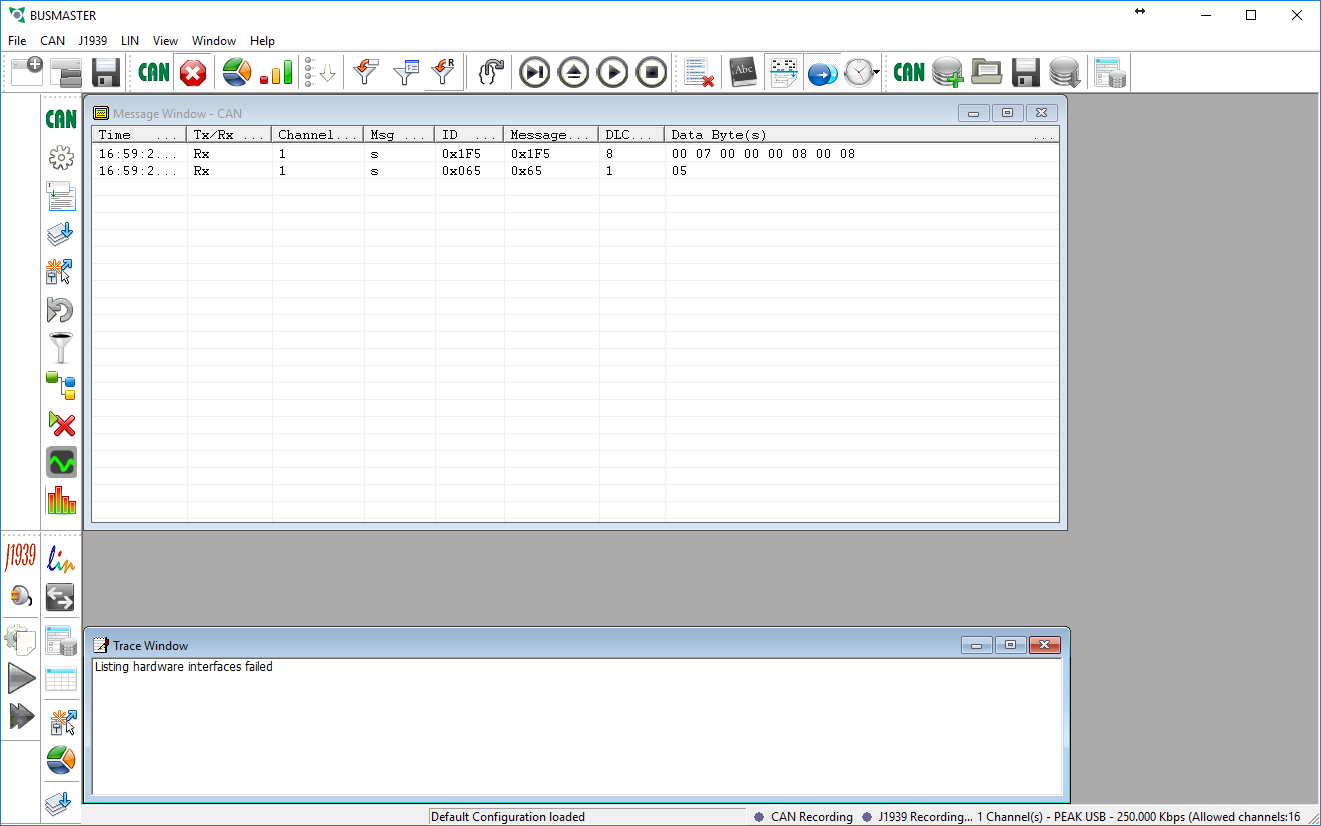Click the two opposite arrows sidebar icon
Image resolution: width=1321 pixels, height=826 pixels.
tap(62, 598)
